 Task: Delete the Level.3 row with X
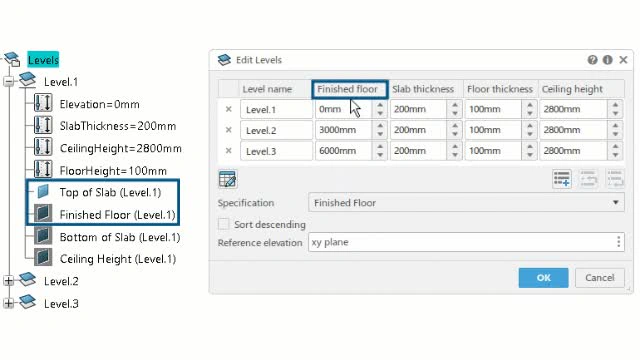(229, 151)
